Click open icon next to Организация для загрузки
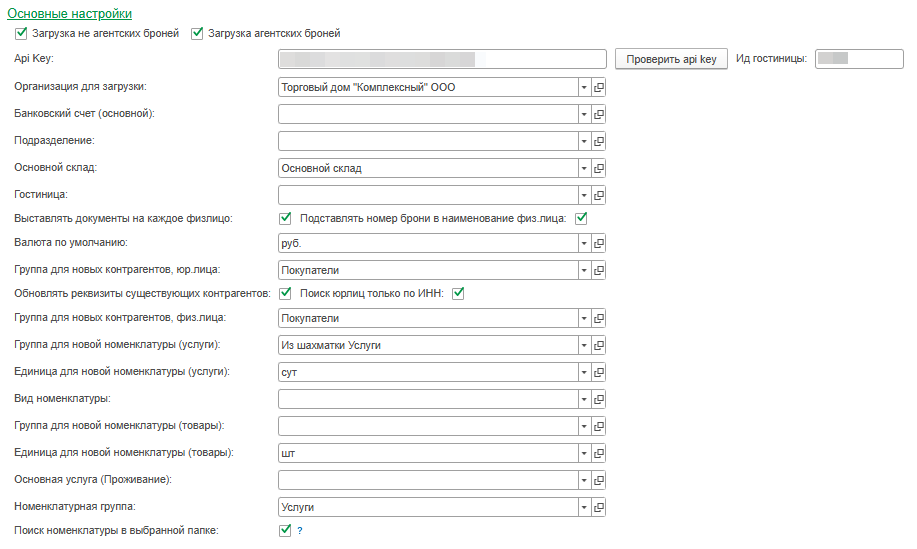Image resolution: width=917 pixels, height=549 pixels. (599, 87)
